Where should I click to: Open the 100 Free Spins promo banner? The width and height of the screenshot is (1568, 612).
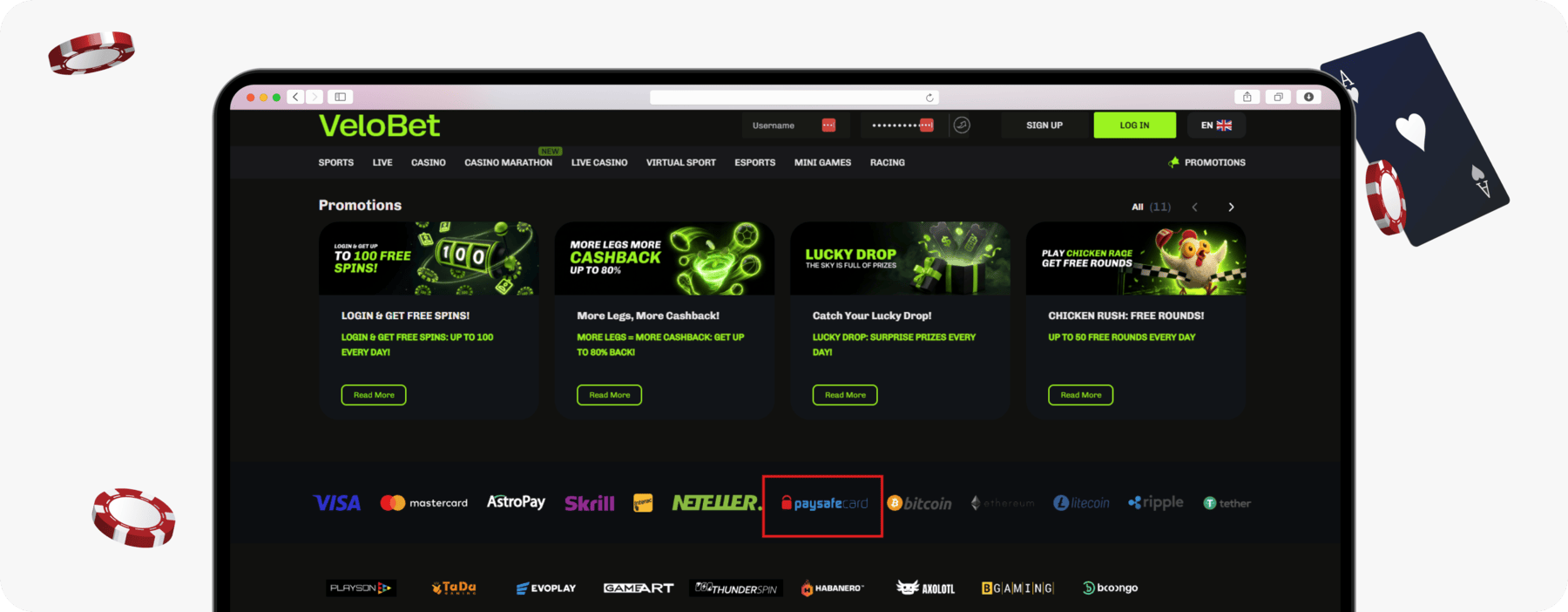pos(429,258)
